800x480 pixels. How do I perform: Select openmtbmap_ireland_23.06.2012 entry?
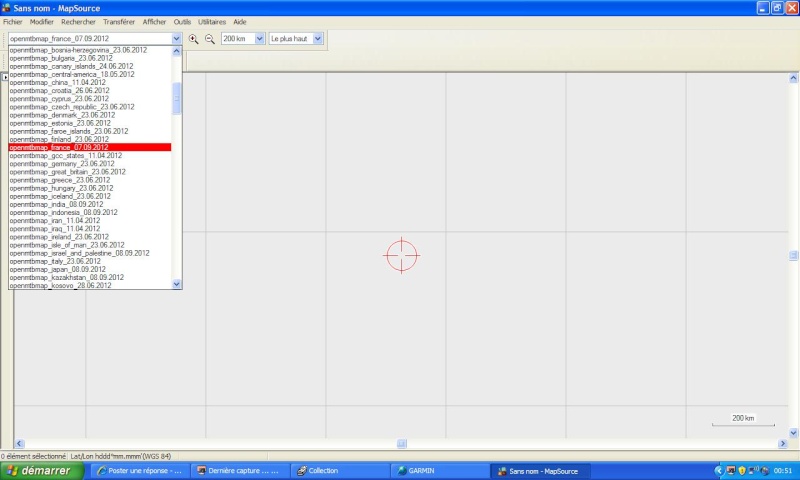[x=90, y=237]
